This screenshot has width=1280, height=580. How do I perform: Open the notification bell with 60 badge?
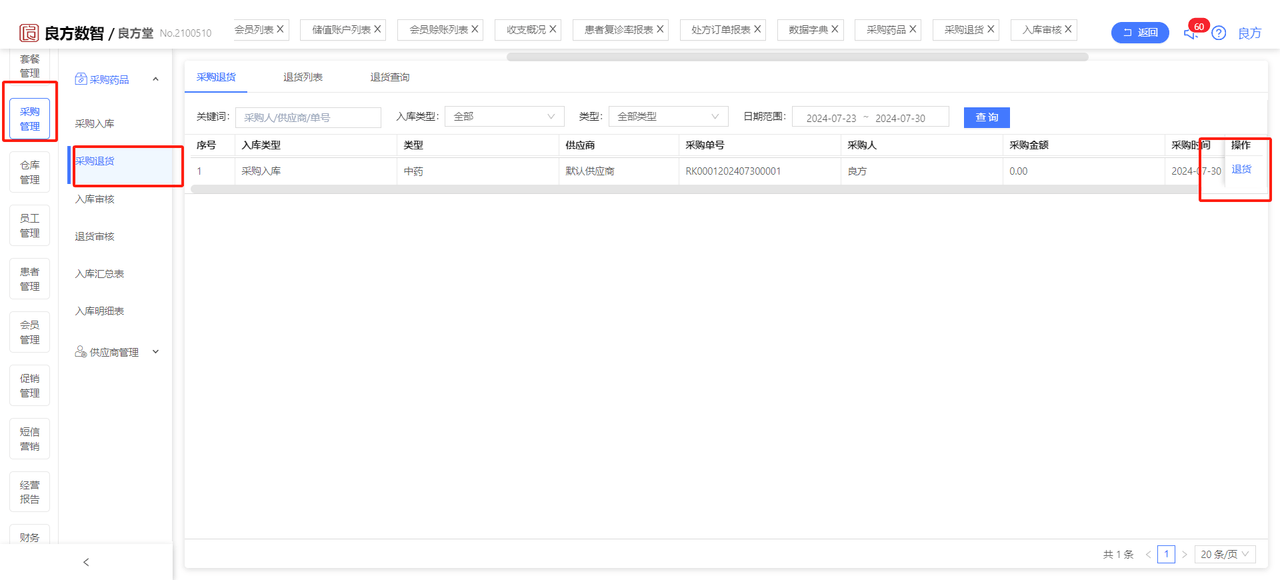1190,33
